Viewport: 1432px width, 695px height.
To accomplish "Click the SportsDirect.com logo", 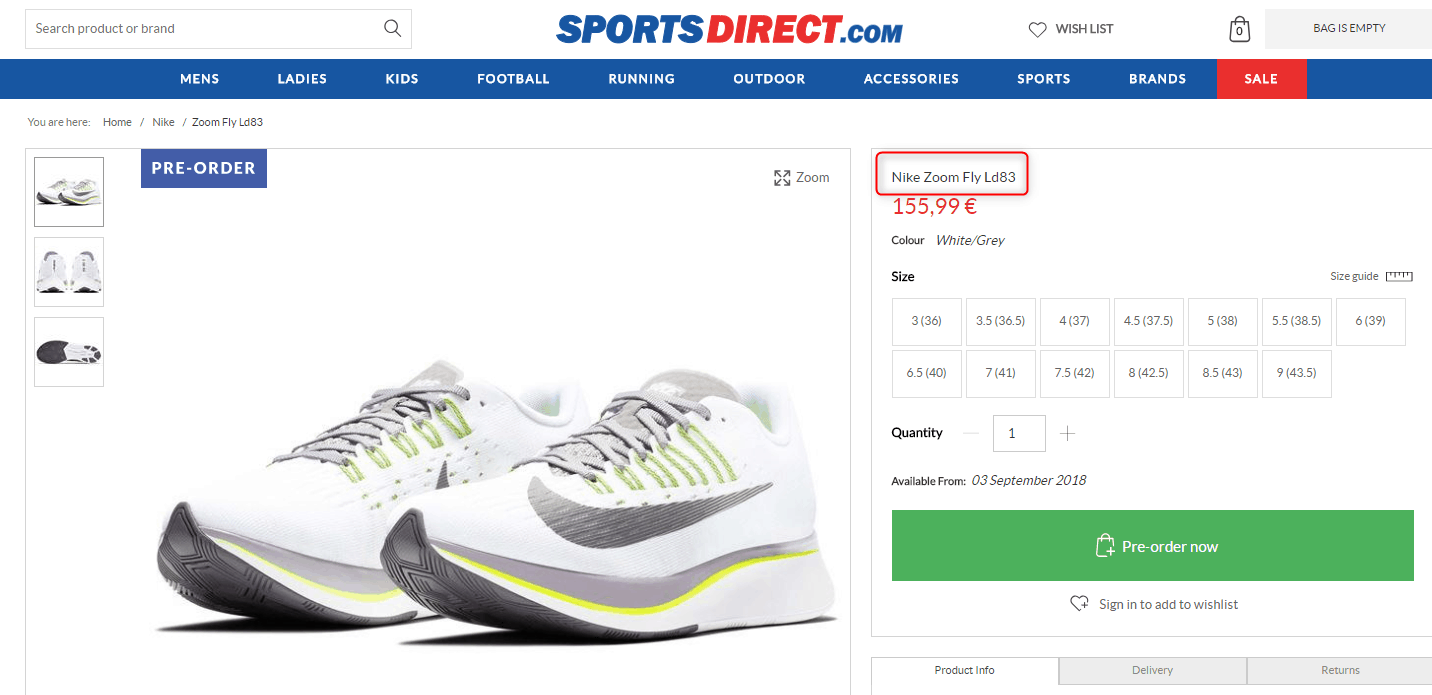I will coord(729,30).
